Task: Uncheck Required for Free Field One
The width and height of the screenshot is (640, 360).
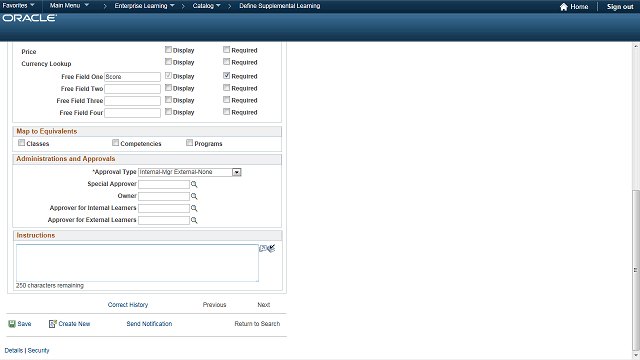Action: point(227,76)
